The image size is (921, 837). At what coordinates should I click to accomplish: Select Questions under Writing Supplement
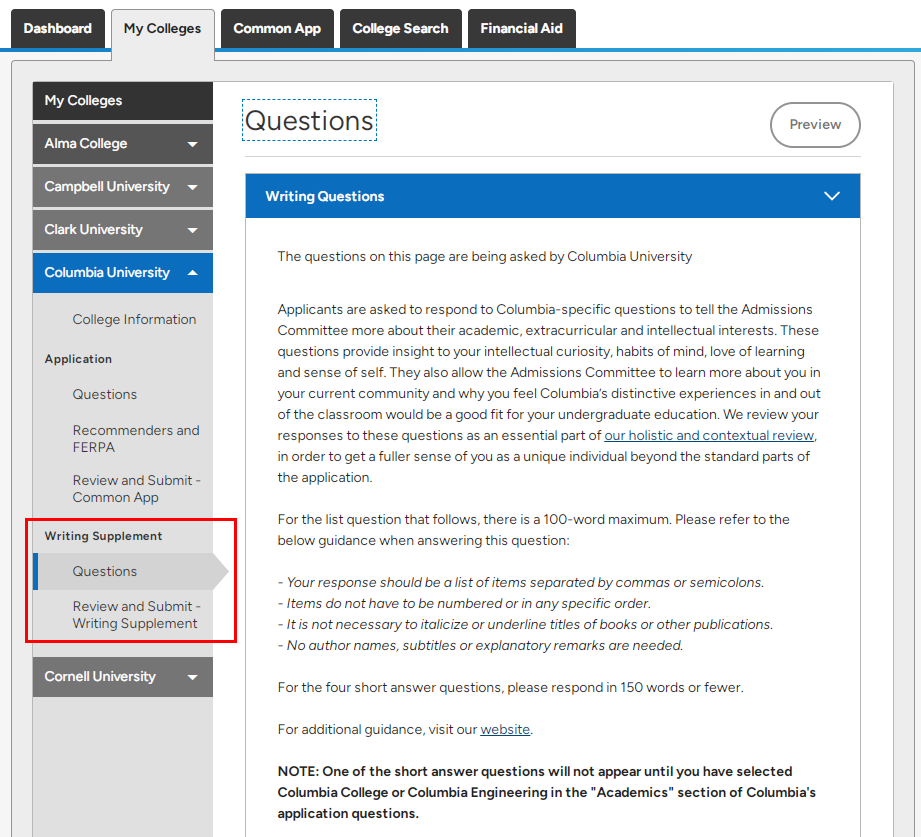105,571
